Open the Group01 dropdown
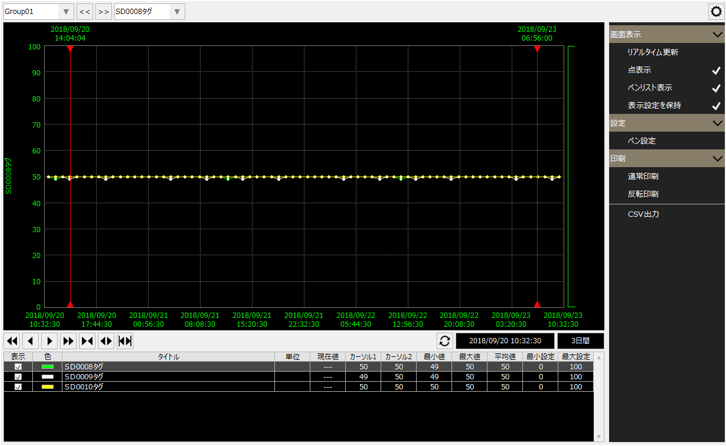The image size is (726, 446). tap(38, 12)
